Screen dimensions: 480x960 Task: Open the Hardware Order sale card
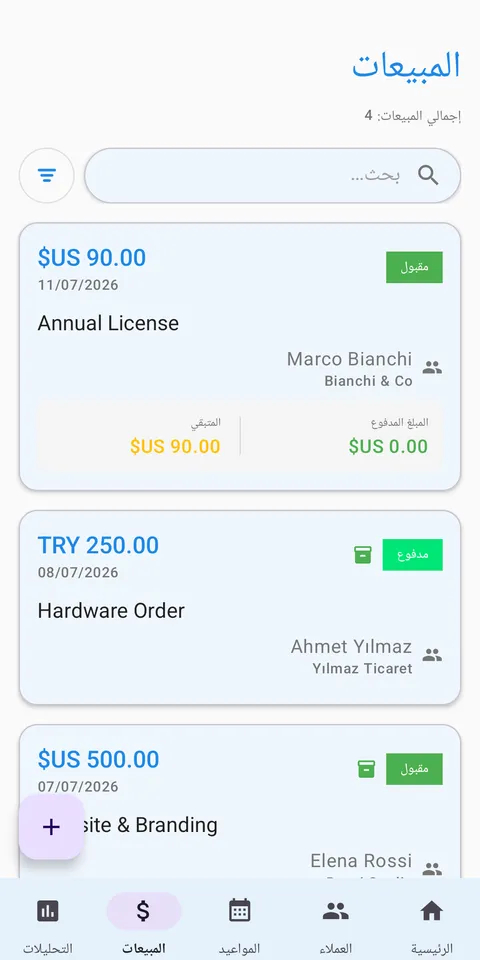(240, 607)
